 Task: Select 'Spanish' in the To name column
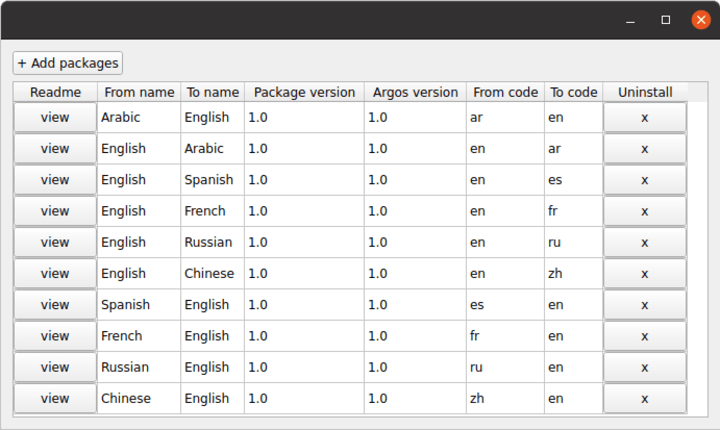coord(213,180)
